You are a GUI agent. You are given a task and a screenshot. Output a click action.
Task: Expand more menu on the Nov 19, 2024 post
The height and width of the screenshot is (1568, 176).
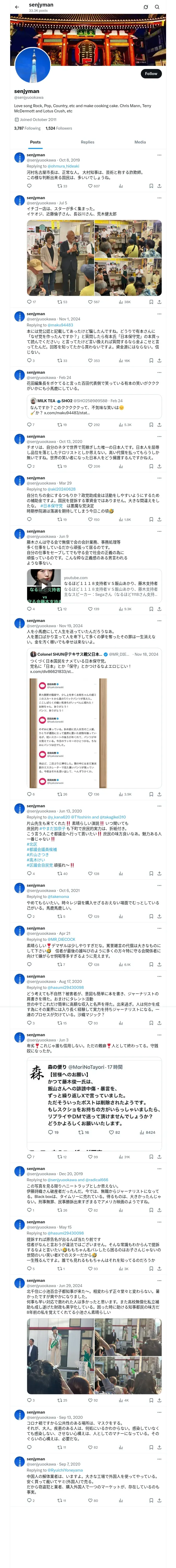click(x=159, y=621)
